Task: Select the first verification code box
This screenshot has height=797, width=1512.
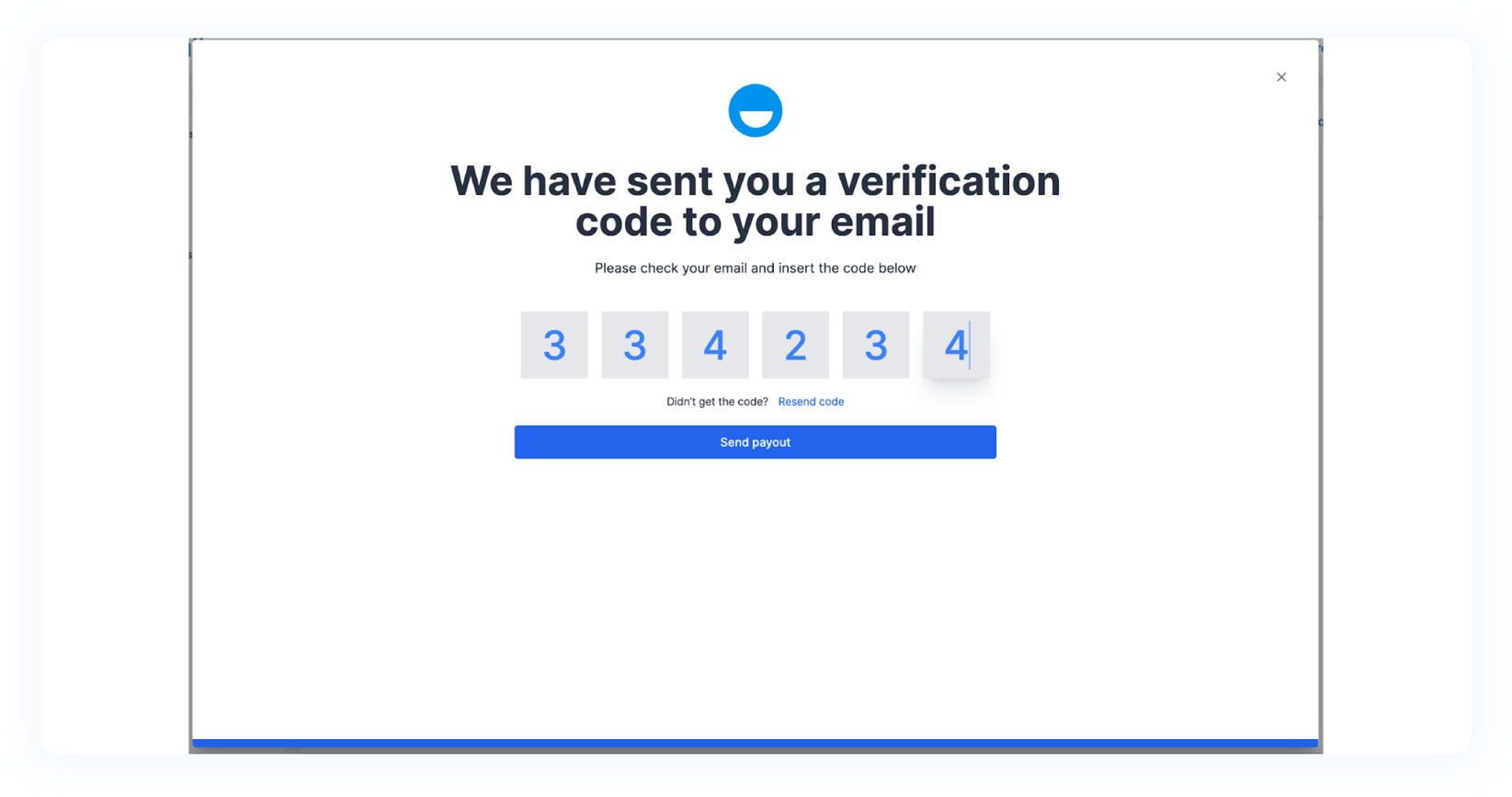Action: 553,345
